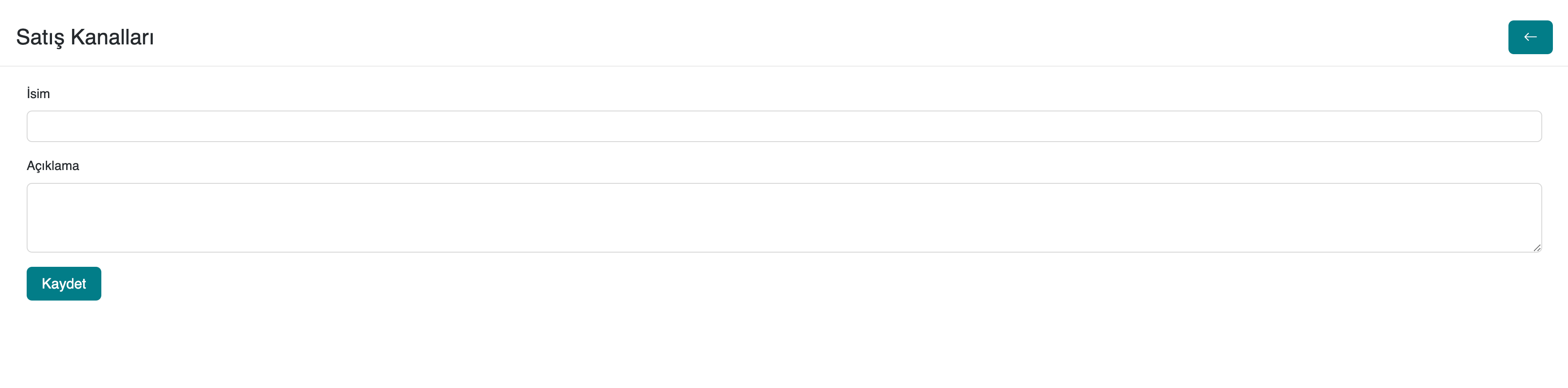The image size is (1568, 388).
Task: Place cursor in the name input box
Action: click(784, 127)
